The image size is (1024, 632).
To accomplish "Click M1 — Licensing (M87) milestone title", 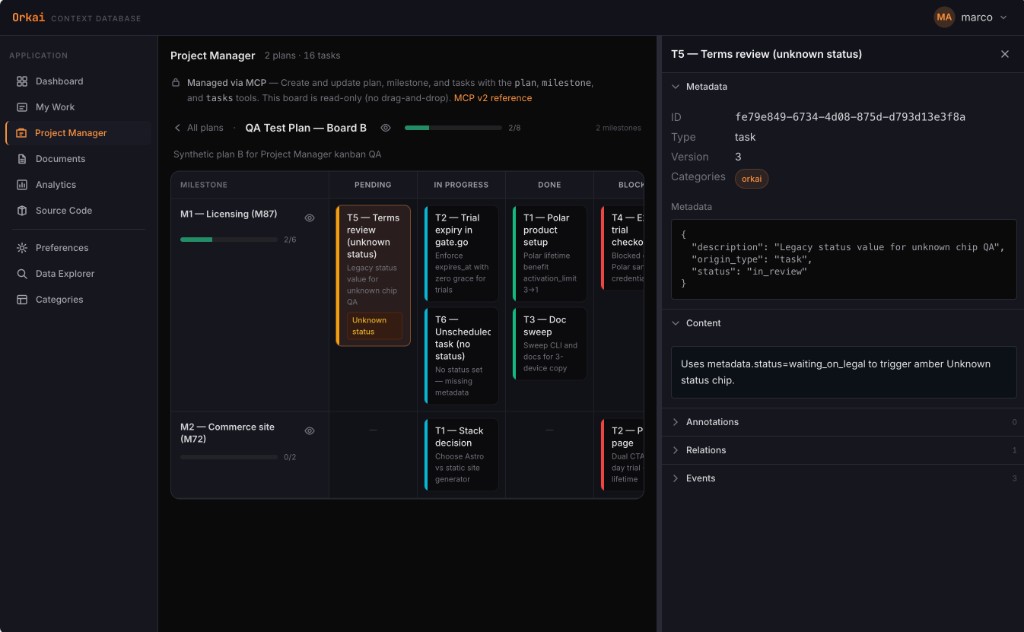I will coord(229,214).
